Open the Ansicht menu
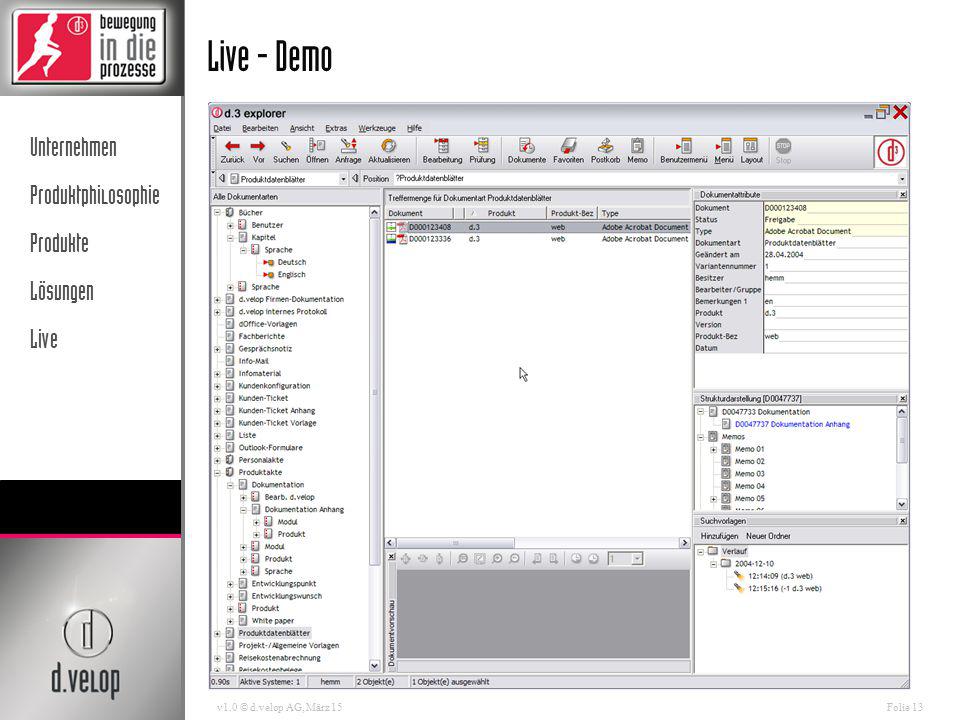This screenshot has width=960, height=720. tap(302, 129)
